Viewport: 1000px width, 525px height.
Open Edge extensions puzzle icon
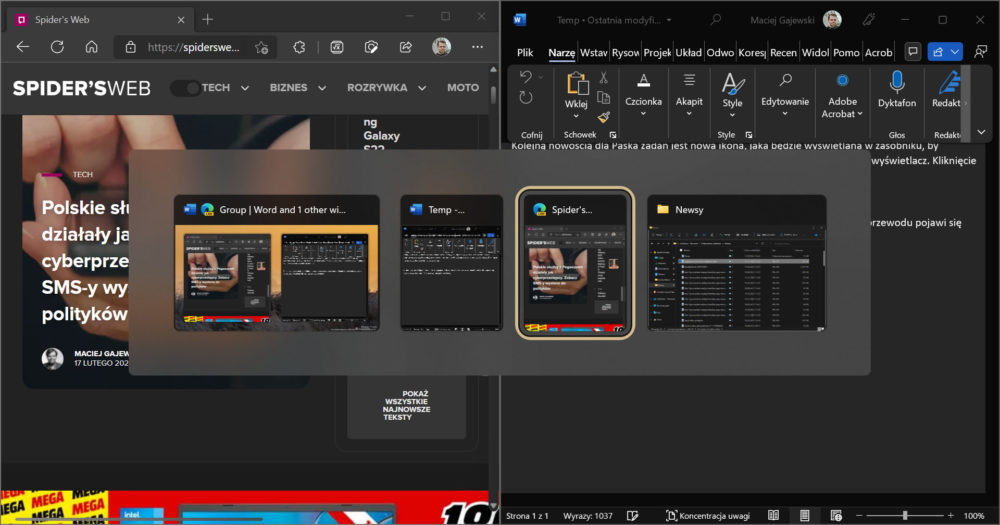click(x=299, y=47)
